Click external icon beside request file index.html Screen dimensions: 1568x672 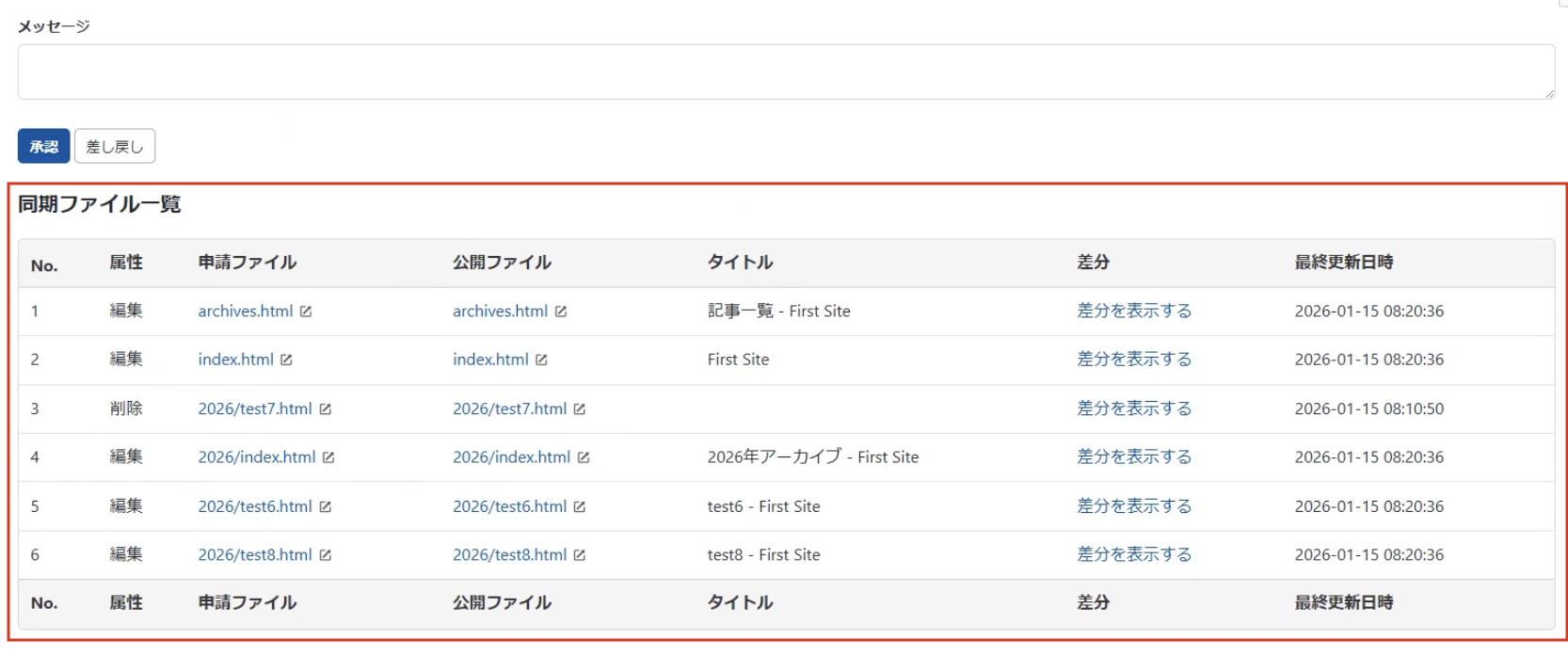pyautogui.click(x=286, y=360)
